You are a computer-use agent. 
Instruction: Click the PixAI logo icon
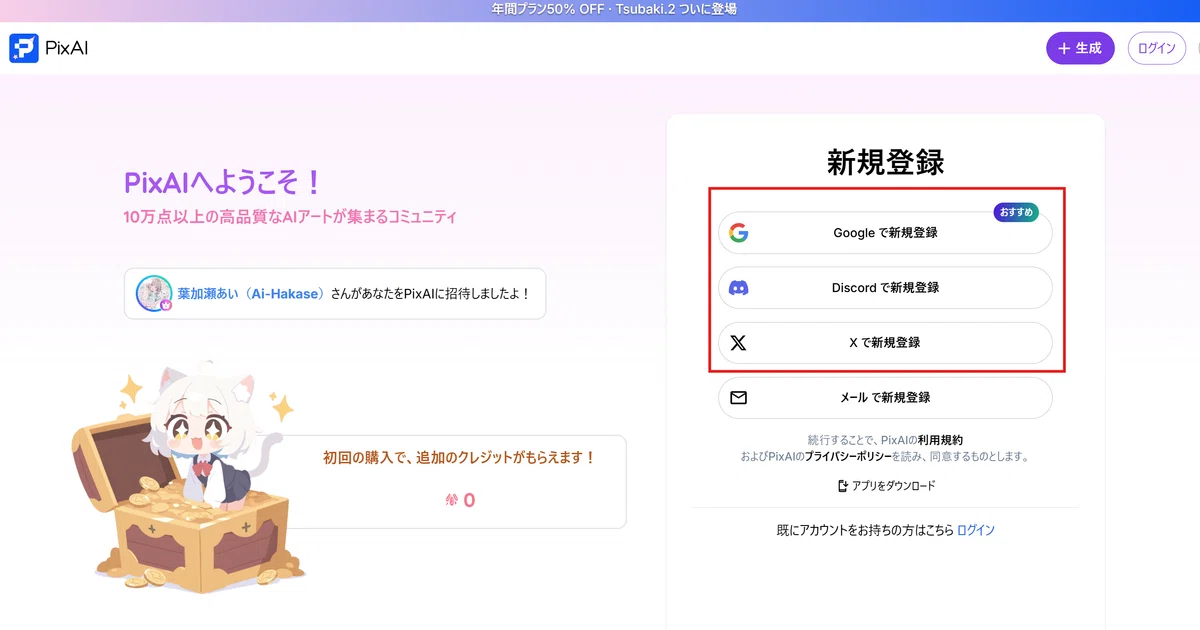click(23, 48)
